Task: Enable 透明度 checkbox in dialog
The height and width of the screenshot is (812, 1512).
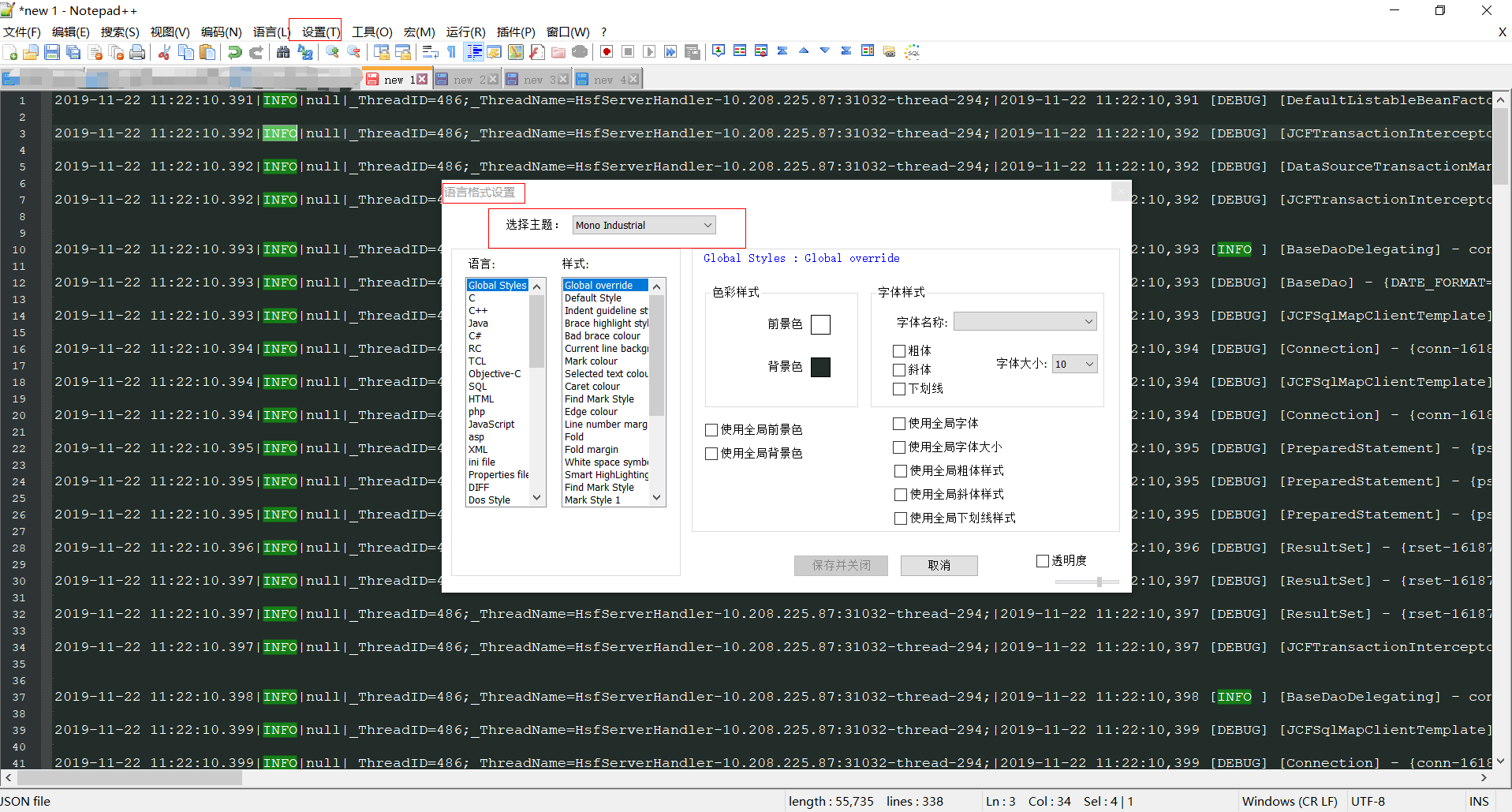Action: (1042, 560)
